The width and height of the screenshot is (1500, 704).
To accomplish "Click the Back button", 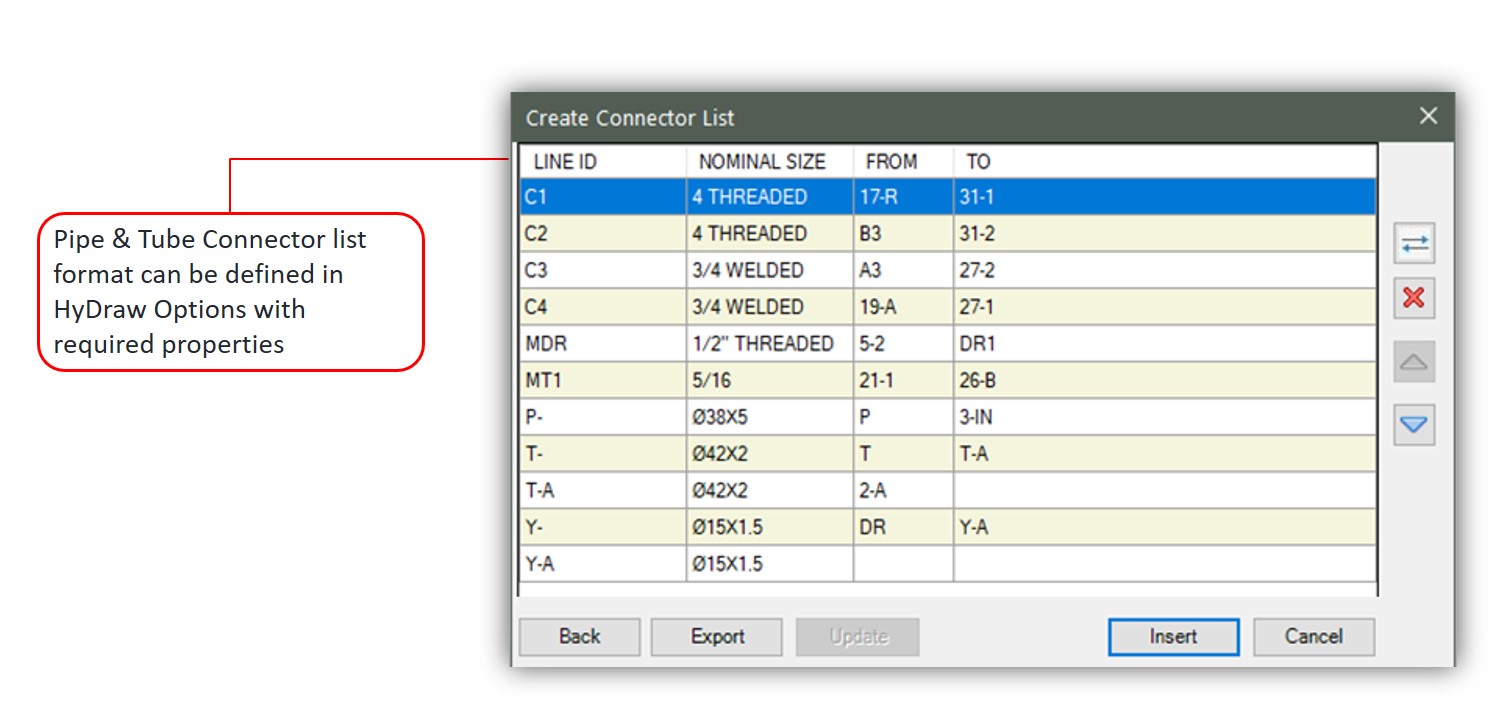I will coord(580,637).
